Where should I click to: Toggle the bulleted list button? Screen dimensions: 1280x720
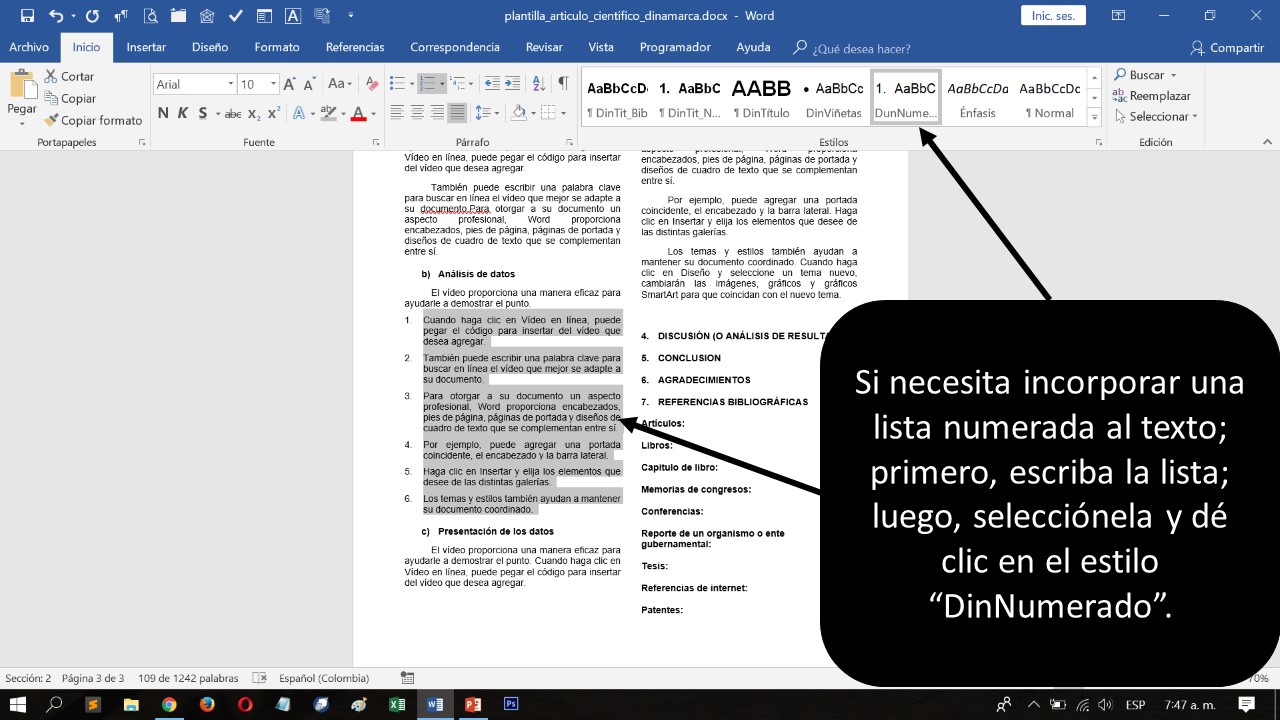[397, 84]
